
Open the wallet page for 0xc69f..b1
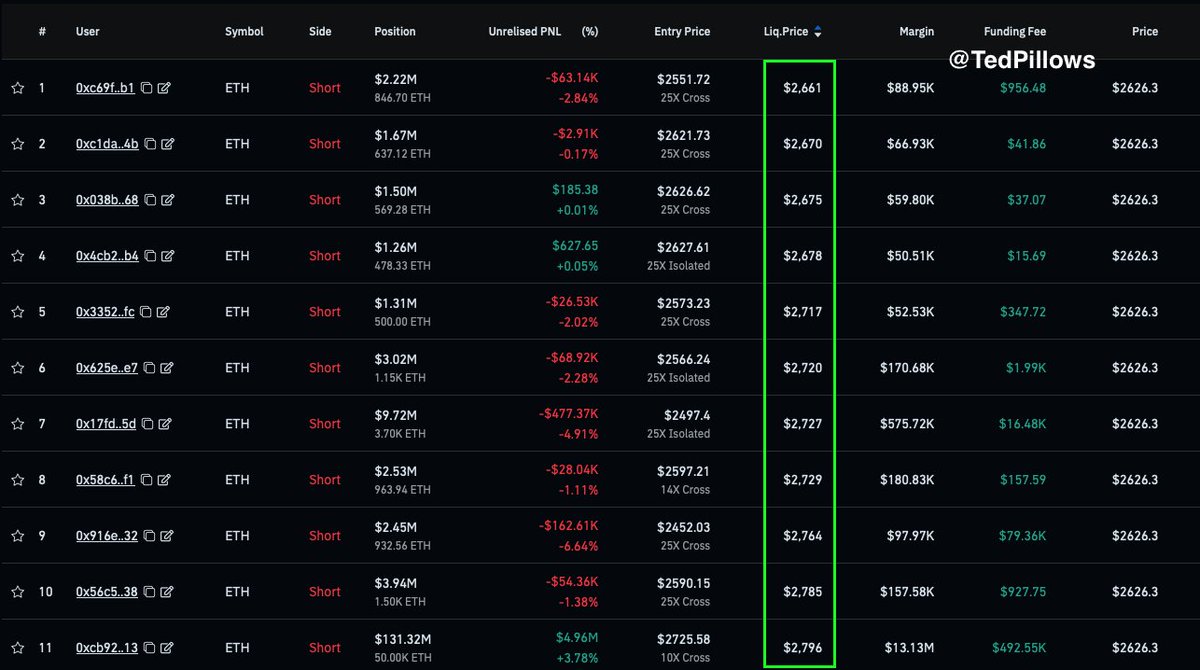click(107, 88)
